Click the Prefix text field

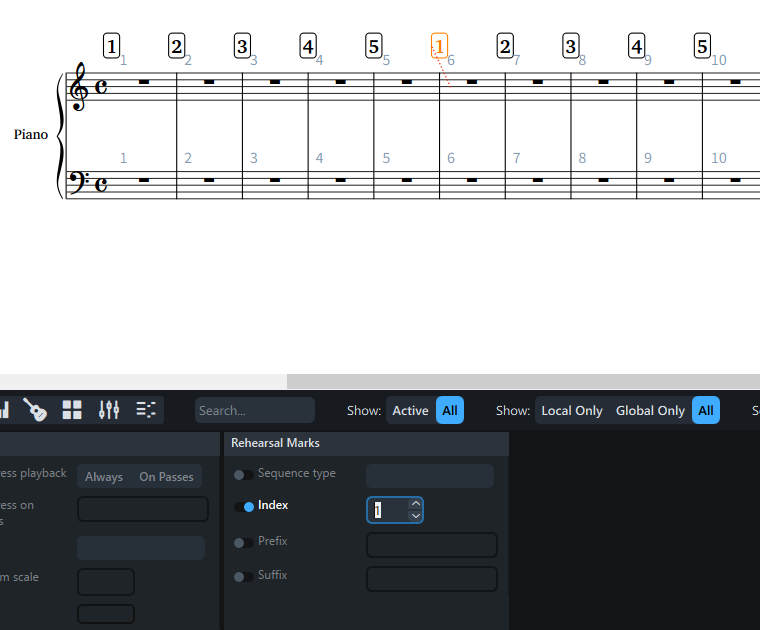(x=432, y=545)
